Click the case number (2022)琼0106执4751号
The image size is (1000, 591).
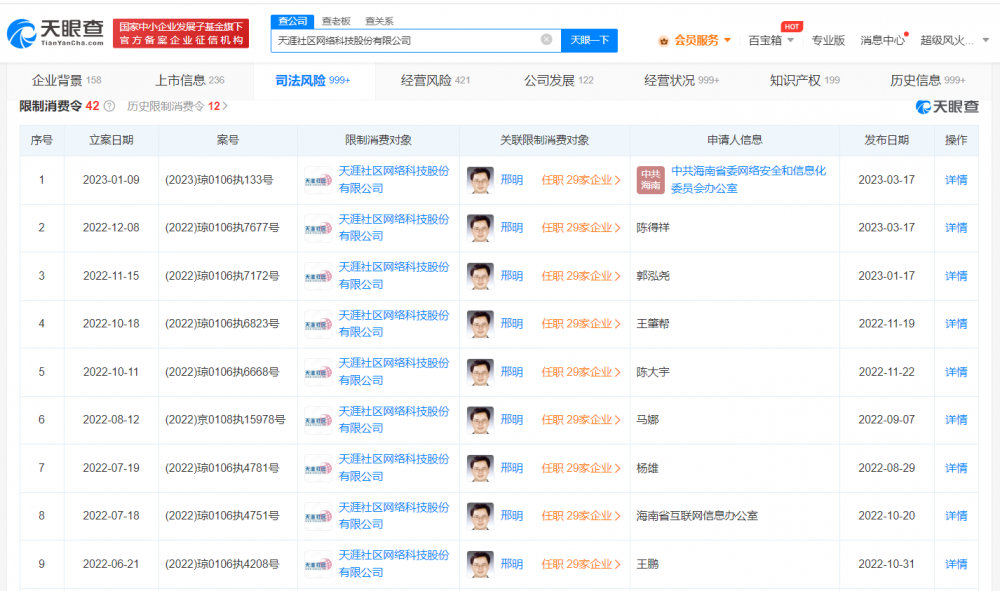[222, 516]
